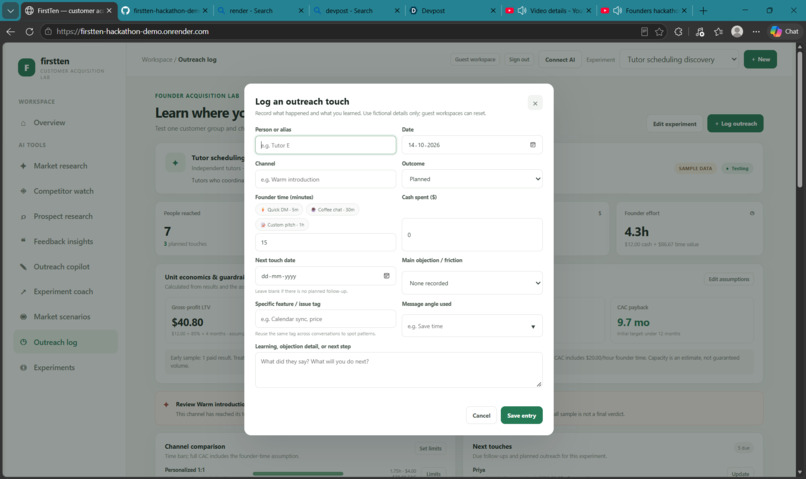The width and height of the screenshot is (806, 479).
Task: Click the Guest workspace button
Action: point(475,60)
